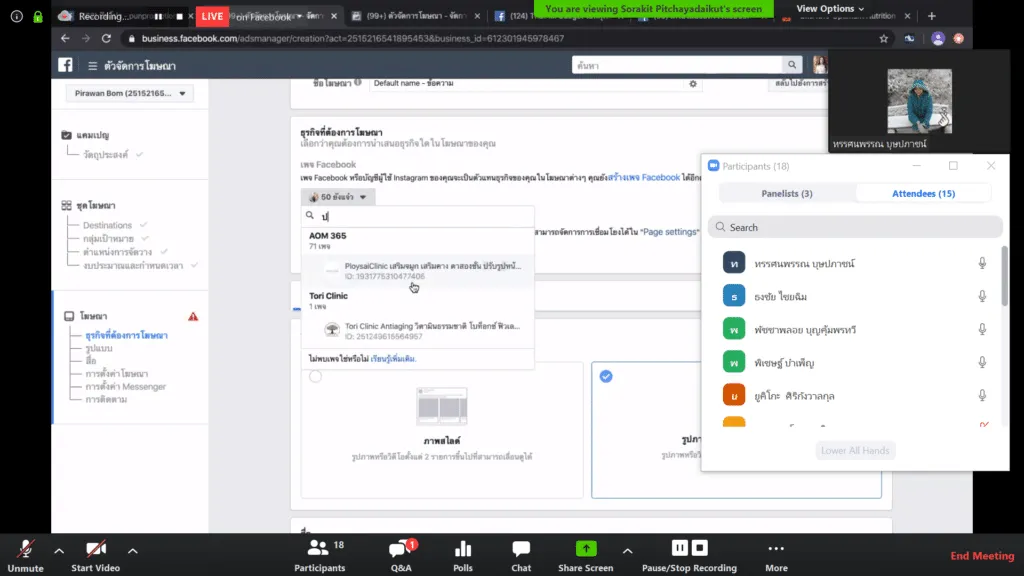This screenshot has height=576, width=1024.
Task: Toggle the checked single image format option
Action: [606, 376]
